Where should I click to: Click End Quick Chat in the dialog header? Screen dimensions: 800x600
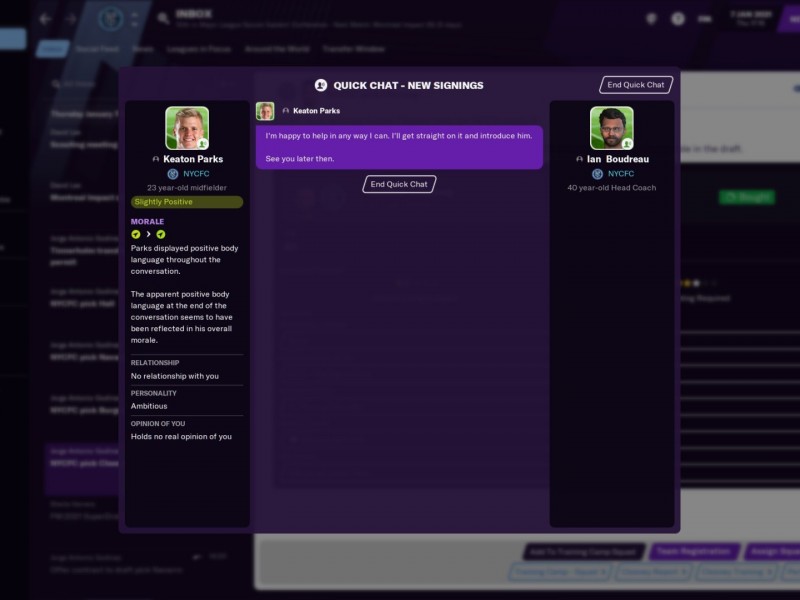(636, 85)
